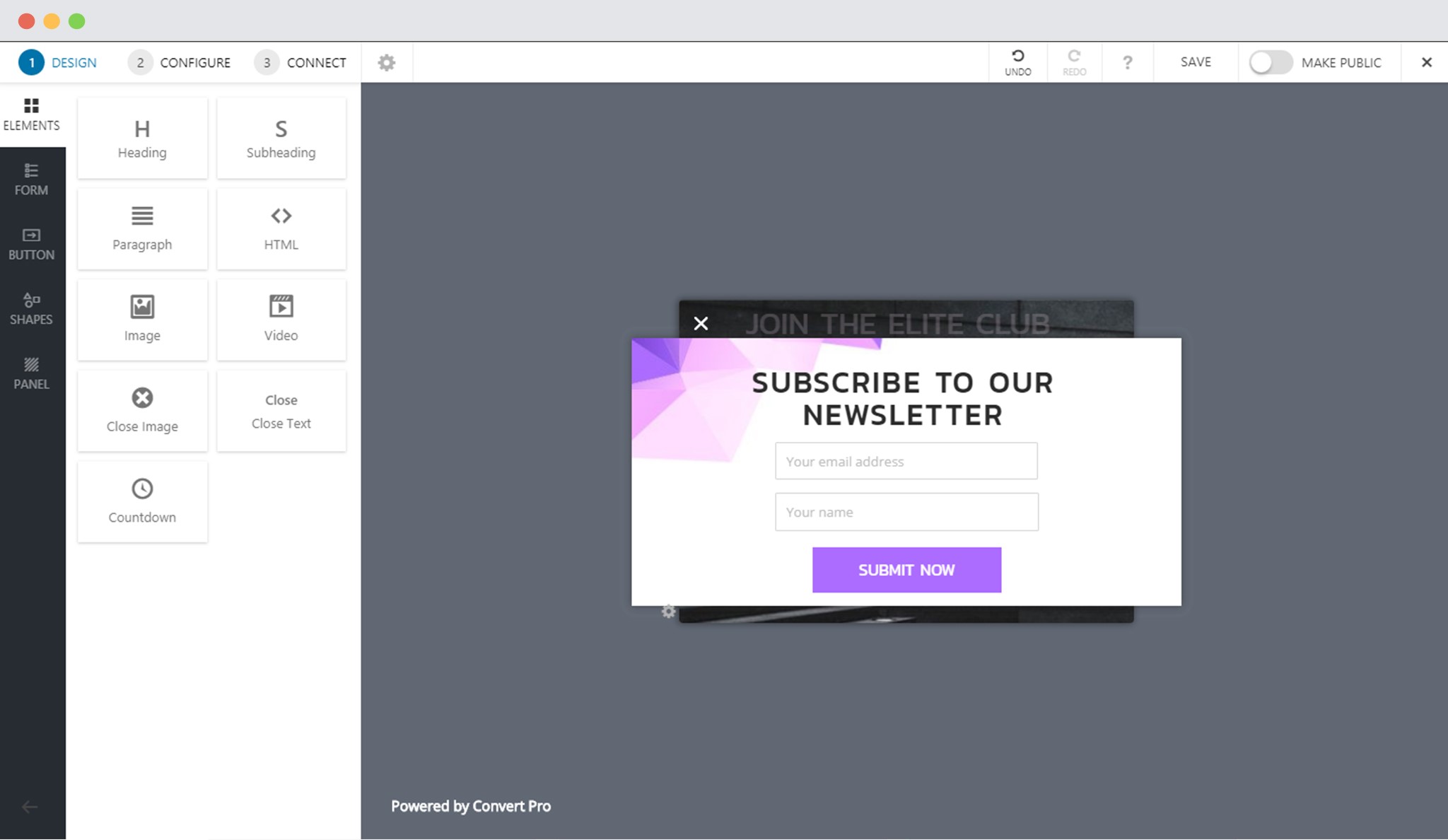Select the Paragraph element tool

[x=142, y=227]
